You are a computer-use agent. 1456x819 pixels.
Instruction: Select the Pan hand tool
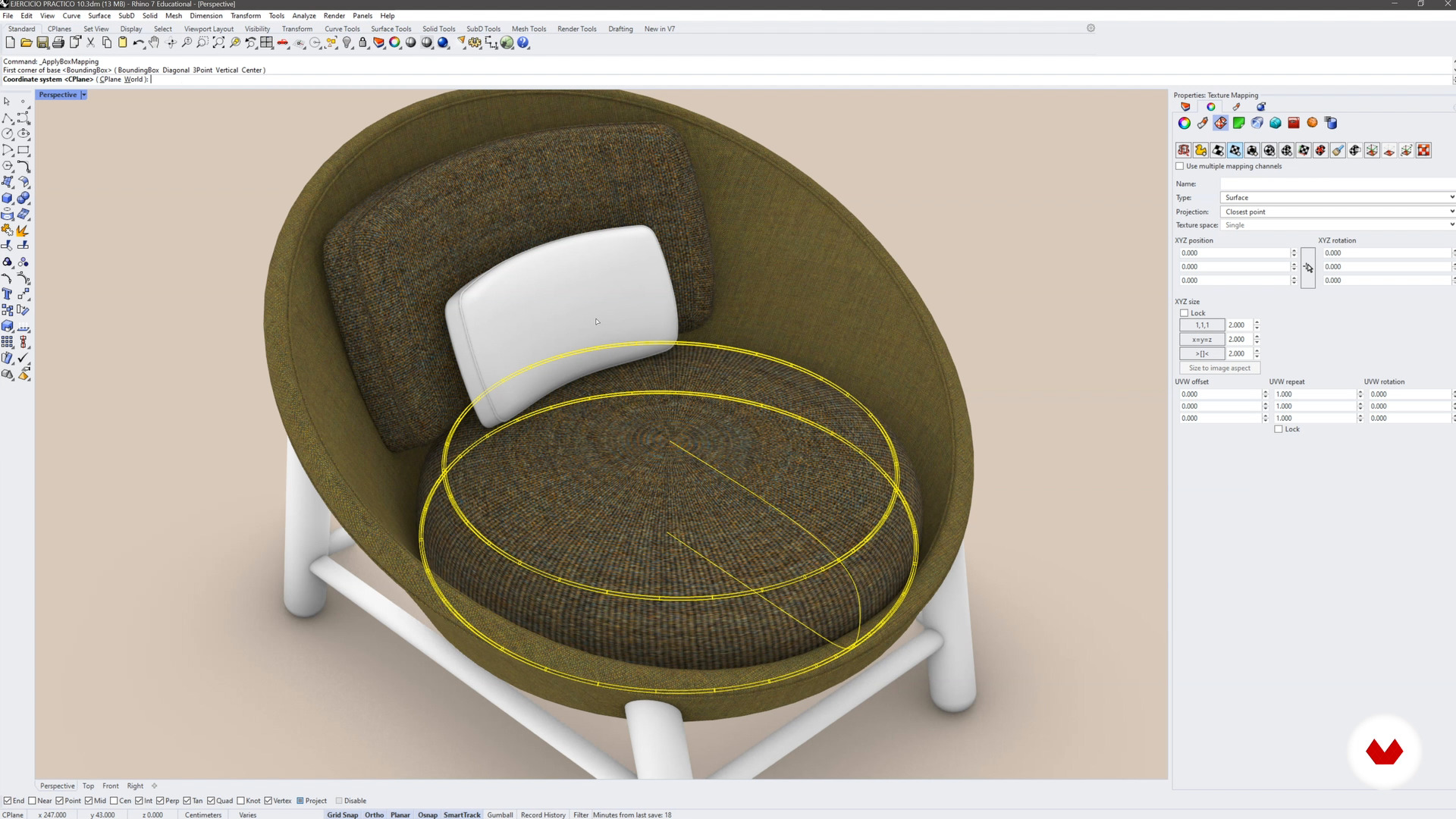(x=155, y=43)
